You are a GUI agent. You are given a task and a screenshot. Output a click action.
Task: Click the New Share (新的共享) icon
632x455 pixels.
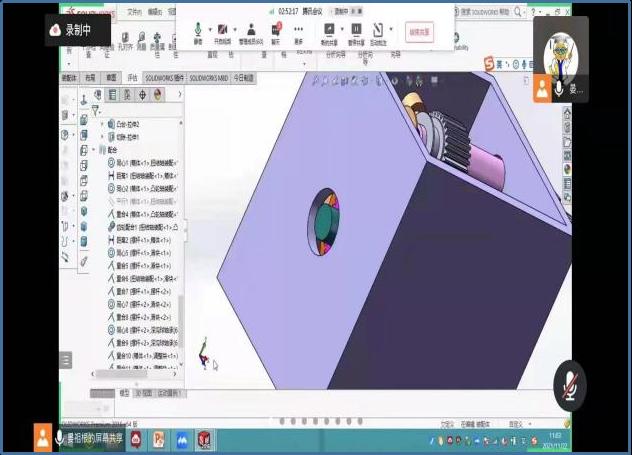pos(329,32)
